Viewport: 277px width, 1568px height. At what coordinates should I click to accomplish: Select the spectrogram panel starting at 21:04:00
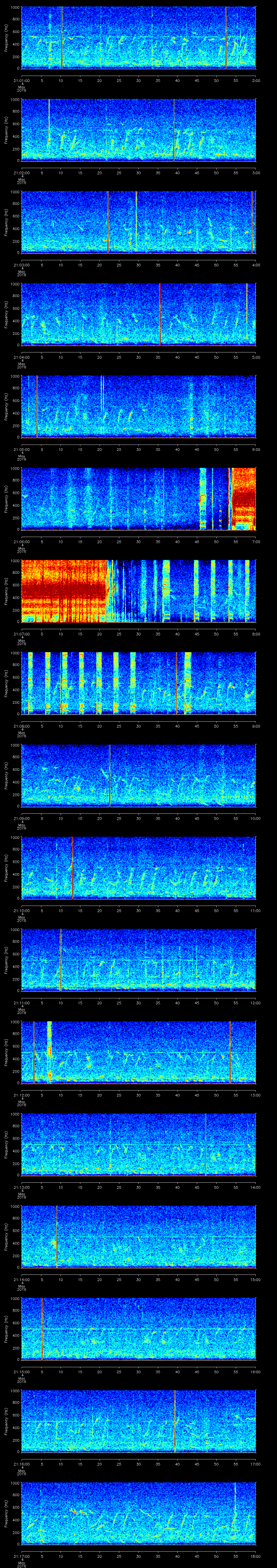[x=138, y=314]
